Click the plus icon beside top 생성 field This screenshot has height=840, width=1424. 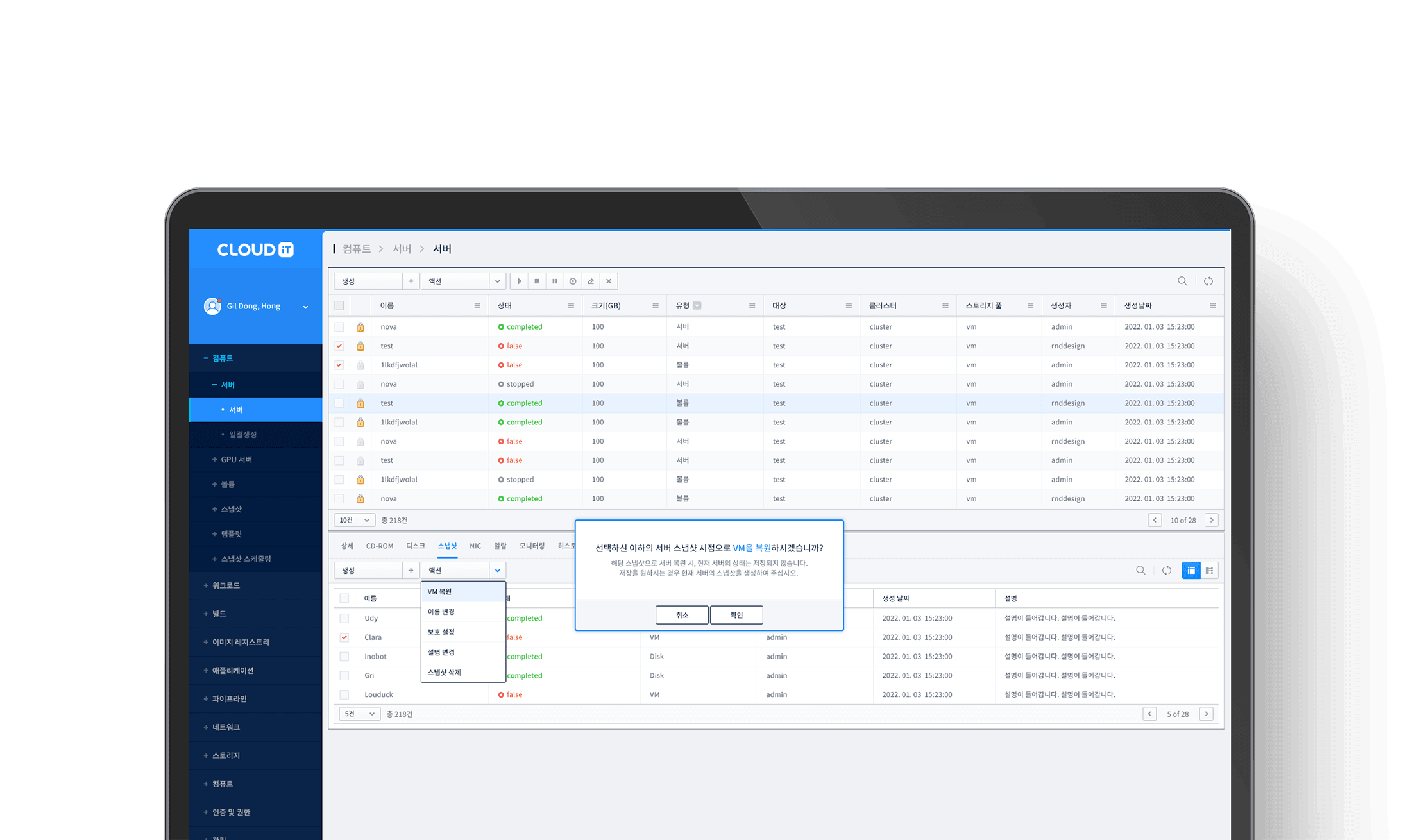pyautogui.click(x=411, y=281)
